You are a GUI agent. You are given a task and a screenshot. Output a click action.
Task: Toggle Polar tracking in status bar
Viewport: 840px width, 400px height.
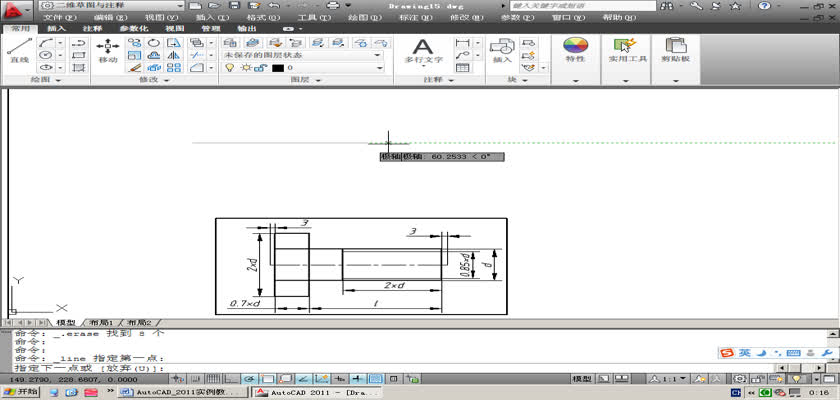click(249, 379)
